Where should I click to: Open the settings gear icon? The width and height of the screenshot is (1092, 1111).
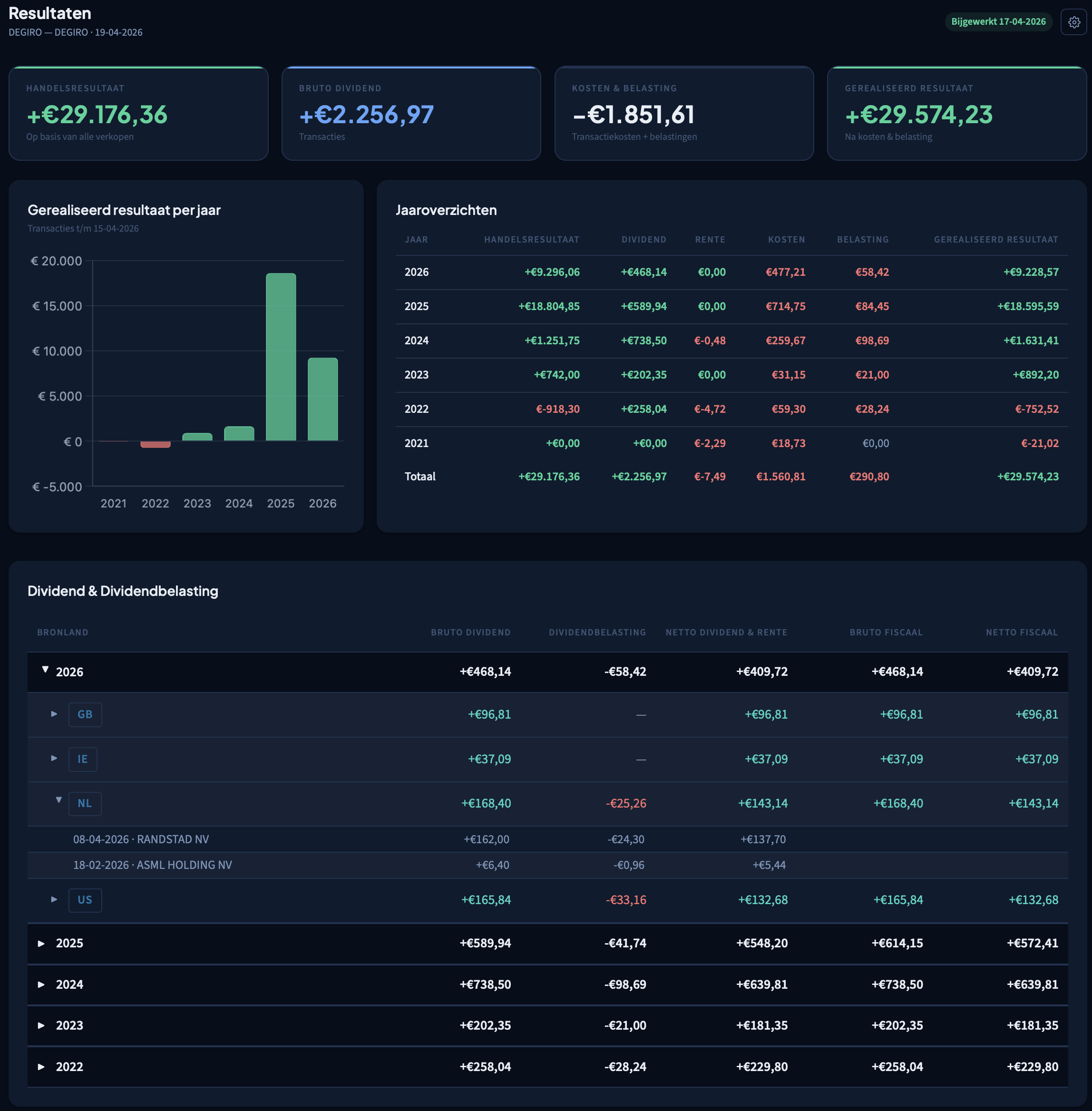tap(1073, 22)
